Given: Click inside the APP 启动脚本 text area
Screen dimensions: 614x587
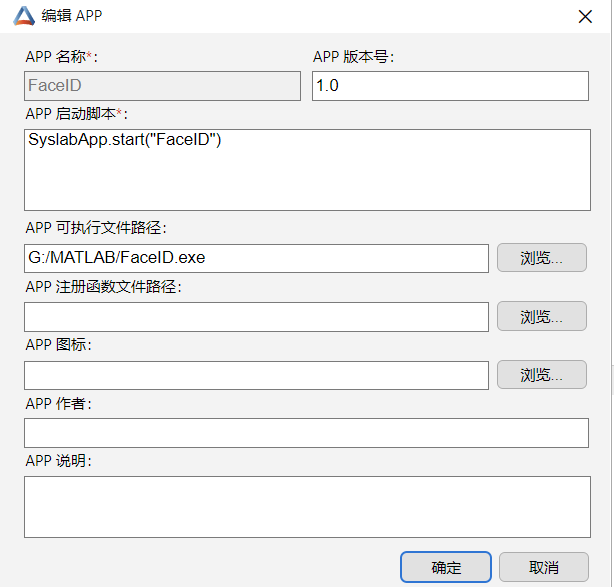Looking at the screenshot, I should pos(307,170).
